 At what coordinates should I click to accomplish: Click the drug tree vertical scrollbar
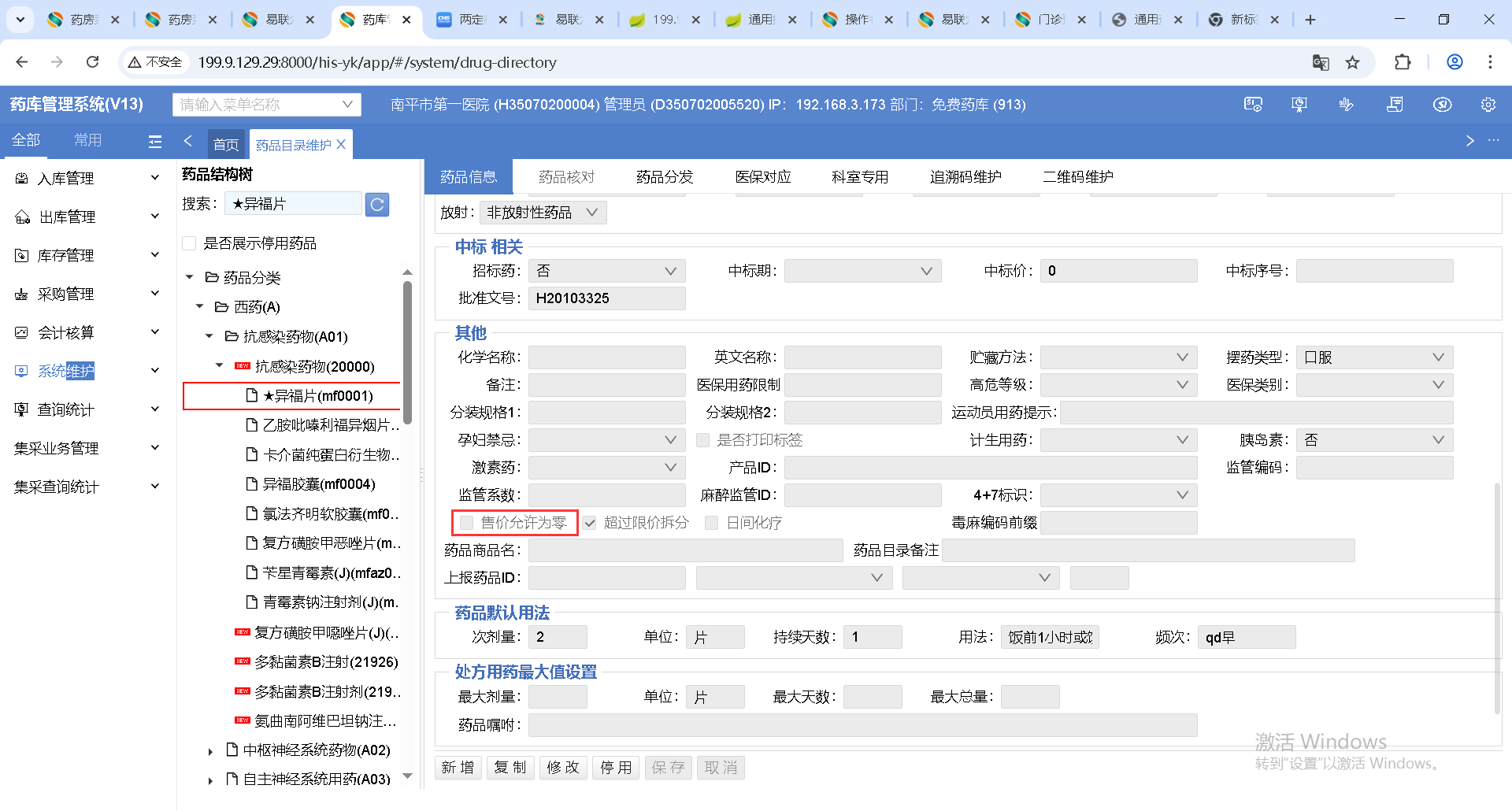407,354
